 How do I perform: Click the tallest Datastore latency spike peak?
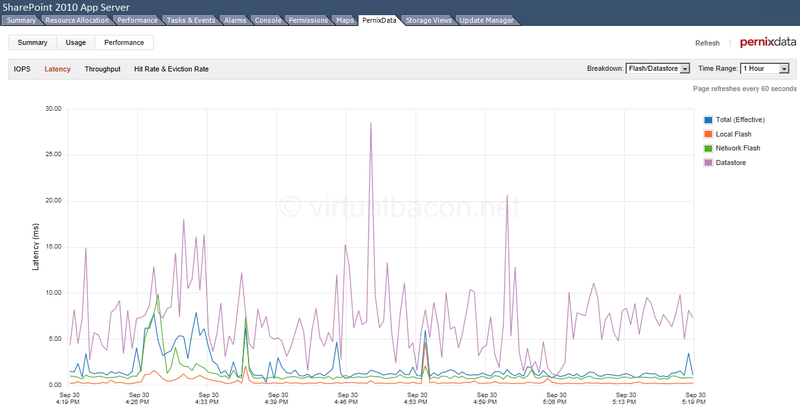tap(371, 123)
